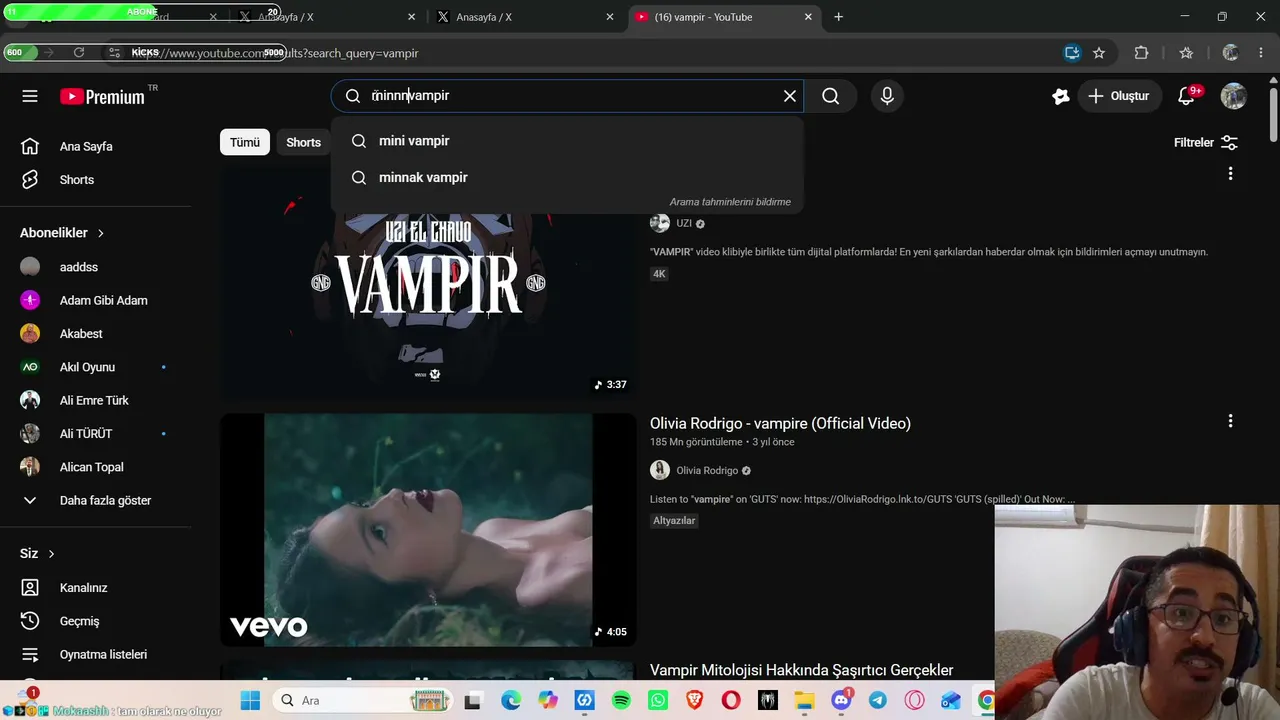Screen dimensions: 1280x720
Task: Open Ali Emre Türk subscription
Action: click(x=95, y=400)
